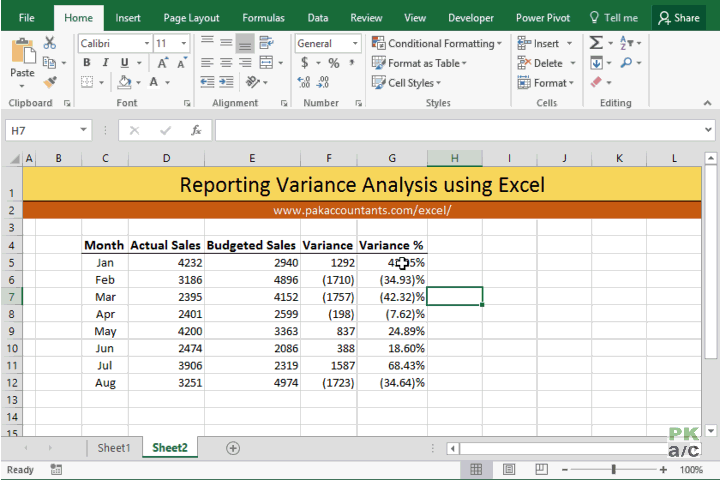The height and width of the screenshot is (480, 720).
Task: Apply Comma Style format
Action: coord(352,62)
